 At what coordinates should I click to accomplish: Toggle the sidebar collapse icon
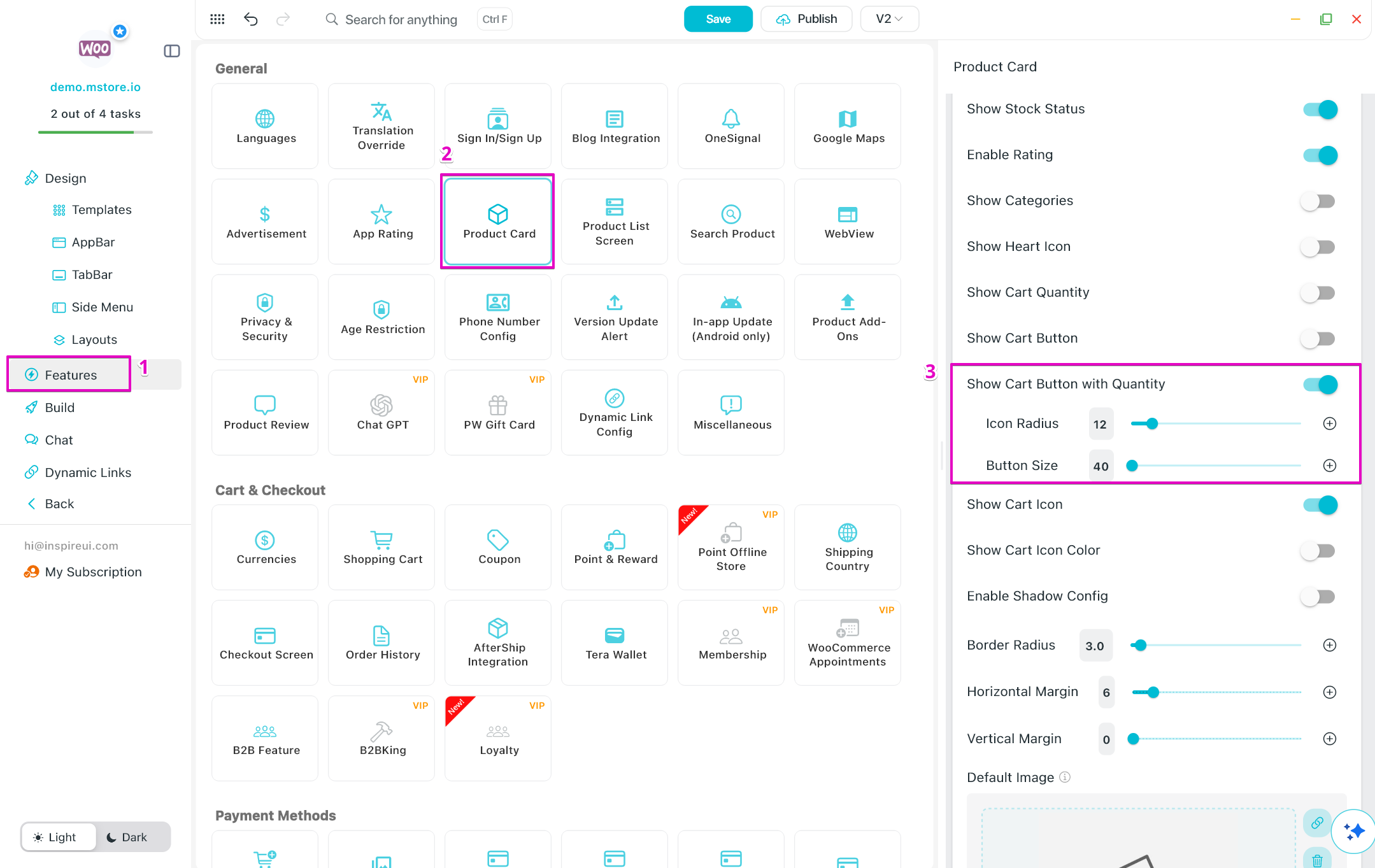172,51
